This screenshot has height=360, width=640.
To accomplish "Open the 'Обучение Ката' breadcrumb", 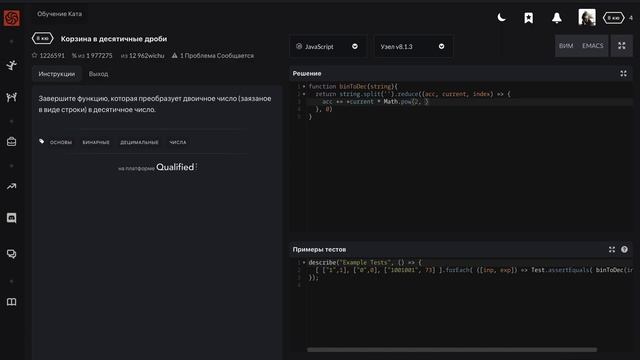I will (x=60, y=14).
